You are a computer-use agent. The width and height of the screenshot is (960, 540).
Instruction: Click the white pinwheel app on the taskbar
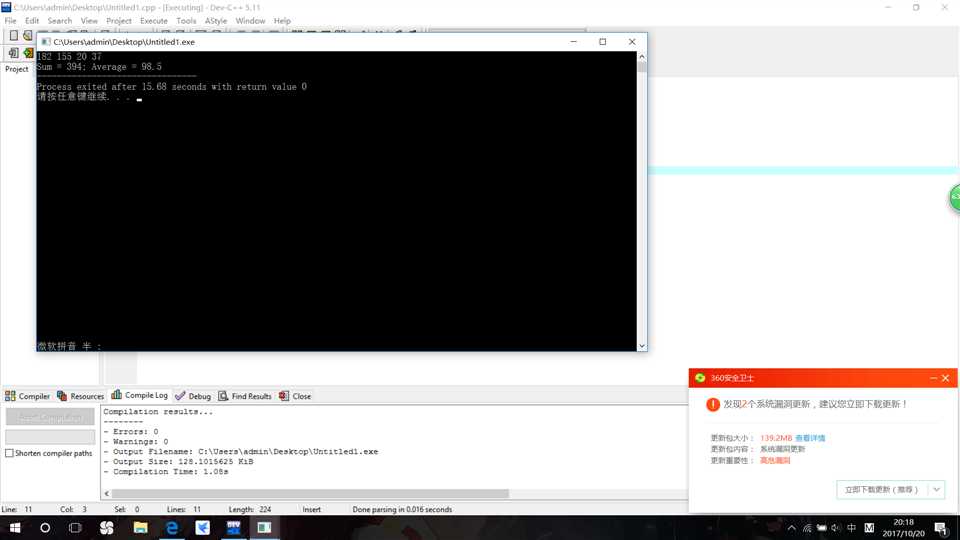pos(107,528)
